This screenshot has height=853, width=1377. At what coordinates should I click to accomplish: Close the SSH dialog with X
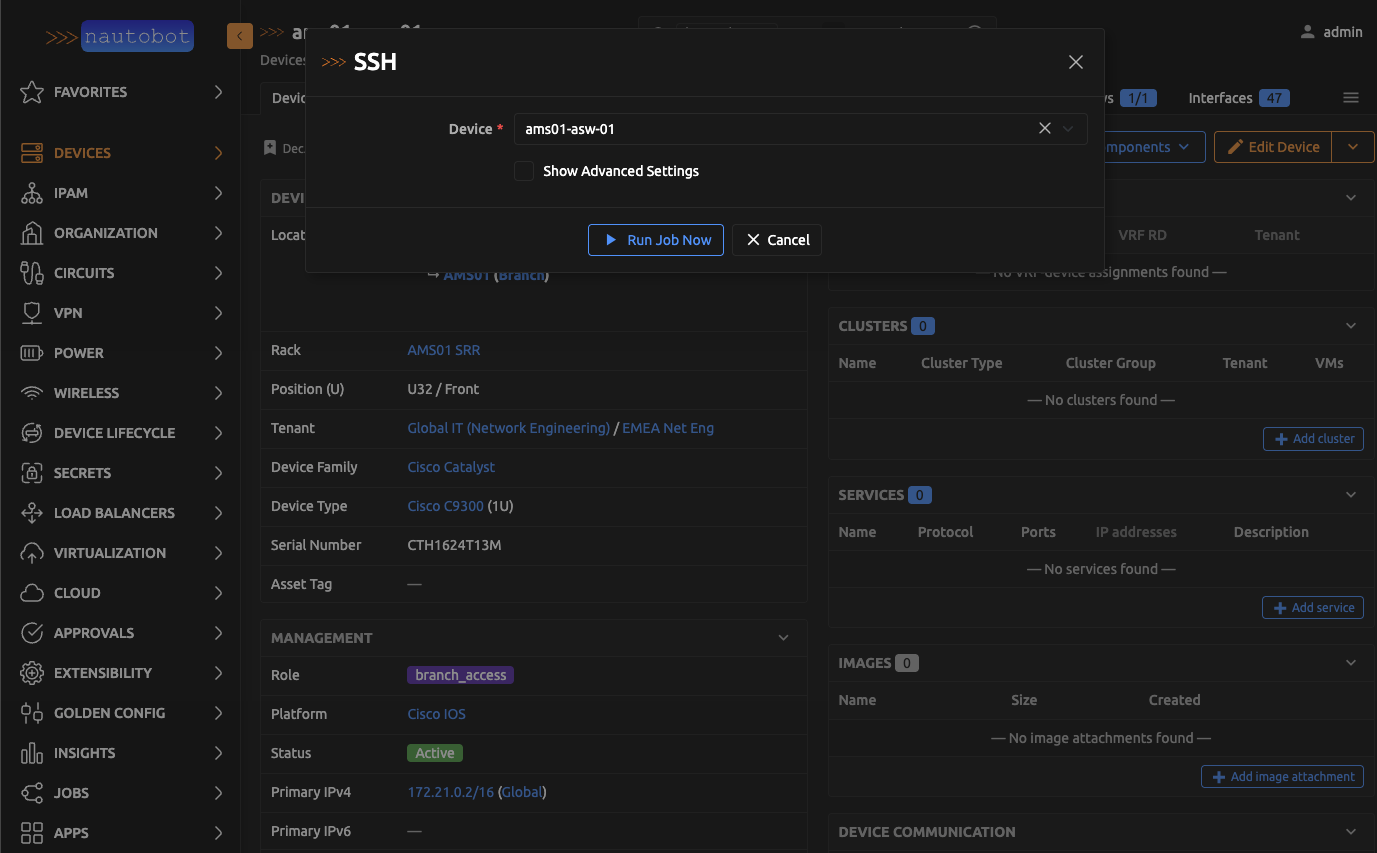1076,62
